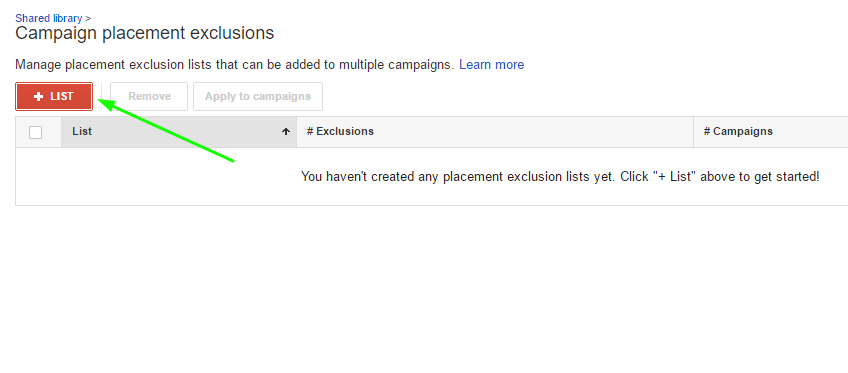Click the Manage placement exclusion lists description
The height and width of the screenshot is (373, 848).
(x=235, y=65)
